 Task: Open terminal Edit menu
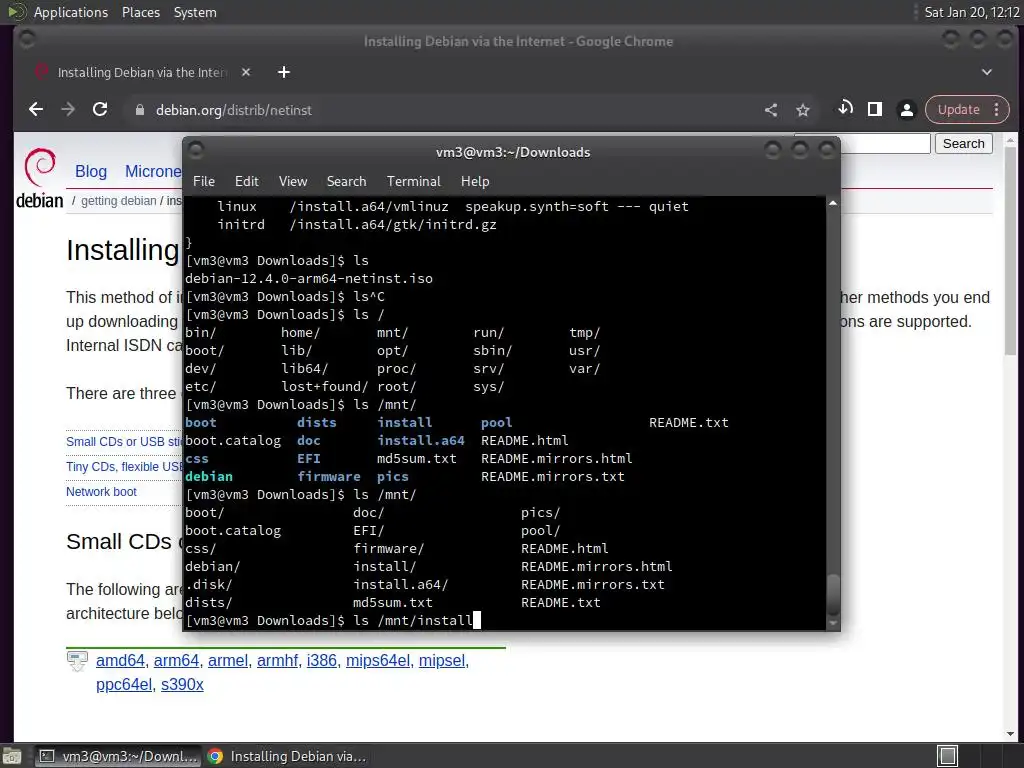coord(246,181)
